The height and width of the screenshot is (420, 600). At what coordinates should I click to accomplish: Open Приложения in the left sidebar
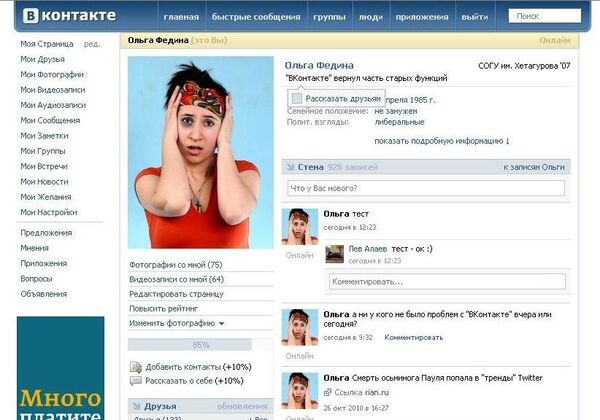click(x=44, y=264)
